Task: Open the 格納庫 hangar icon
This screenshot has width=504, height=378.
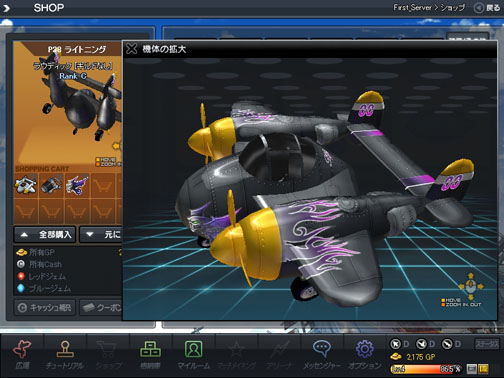Action: 150,349
